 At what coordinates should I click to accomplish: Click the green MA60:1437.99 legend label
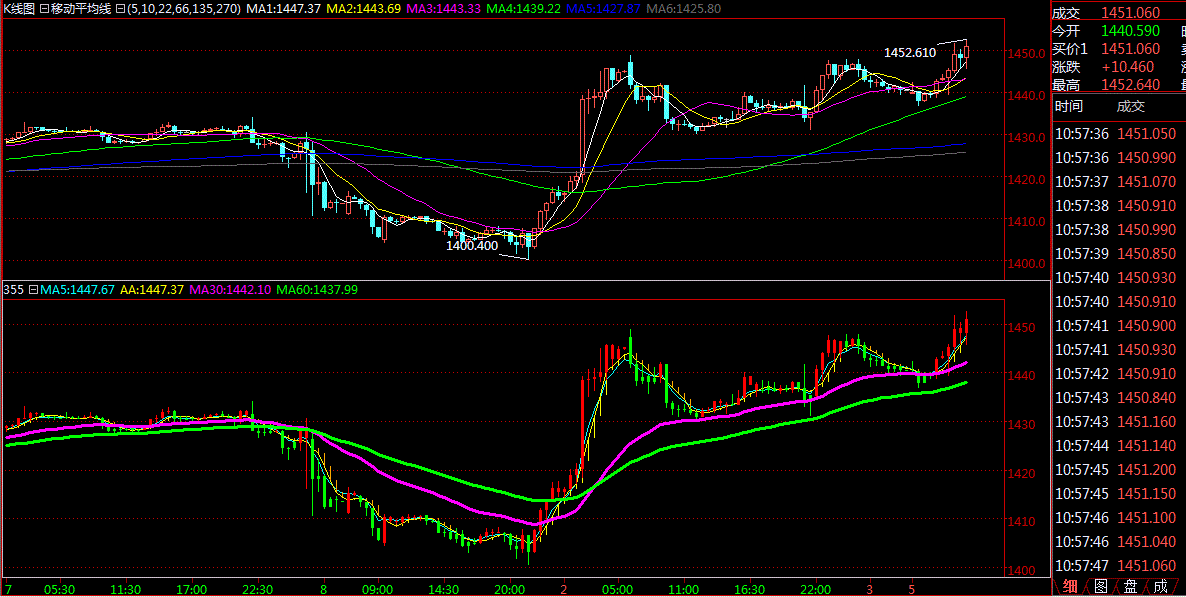(317, 289)
